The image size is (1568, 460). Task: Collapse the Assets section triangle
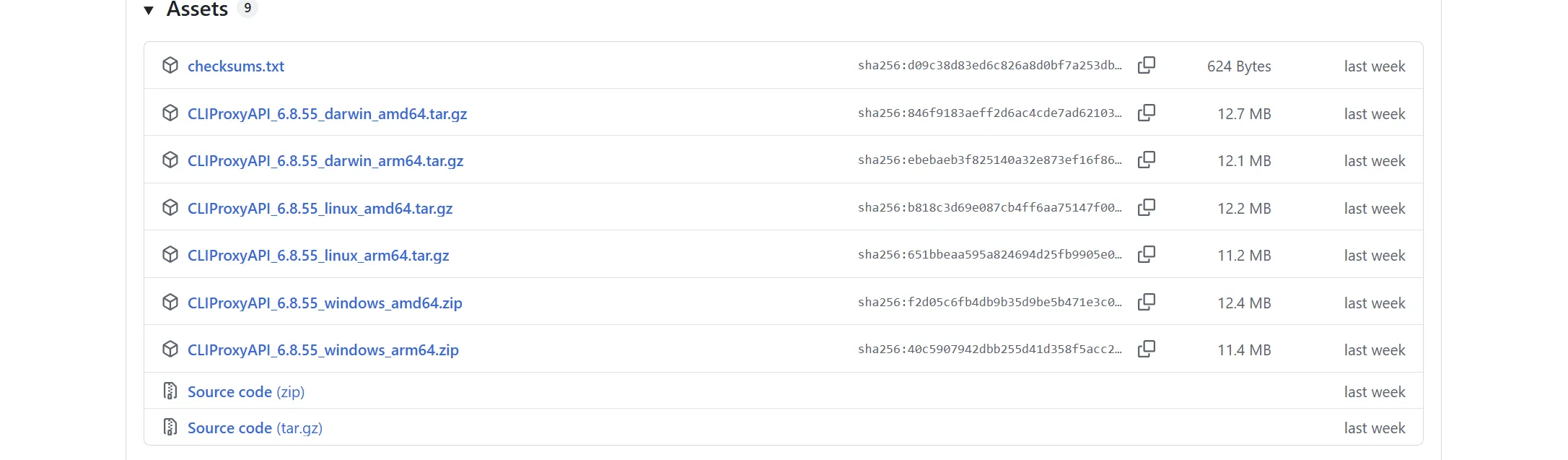[x=149, y=10]
